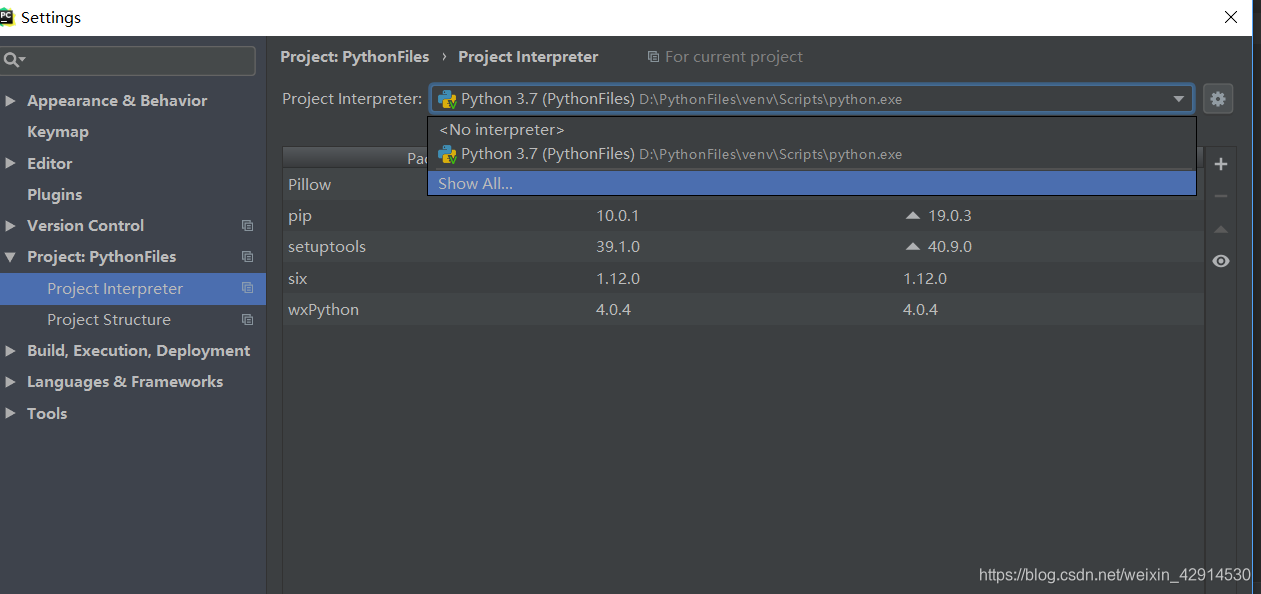
Task: Select the wxPython package row
Action: tap(743, 309)
